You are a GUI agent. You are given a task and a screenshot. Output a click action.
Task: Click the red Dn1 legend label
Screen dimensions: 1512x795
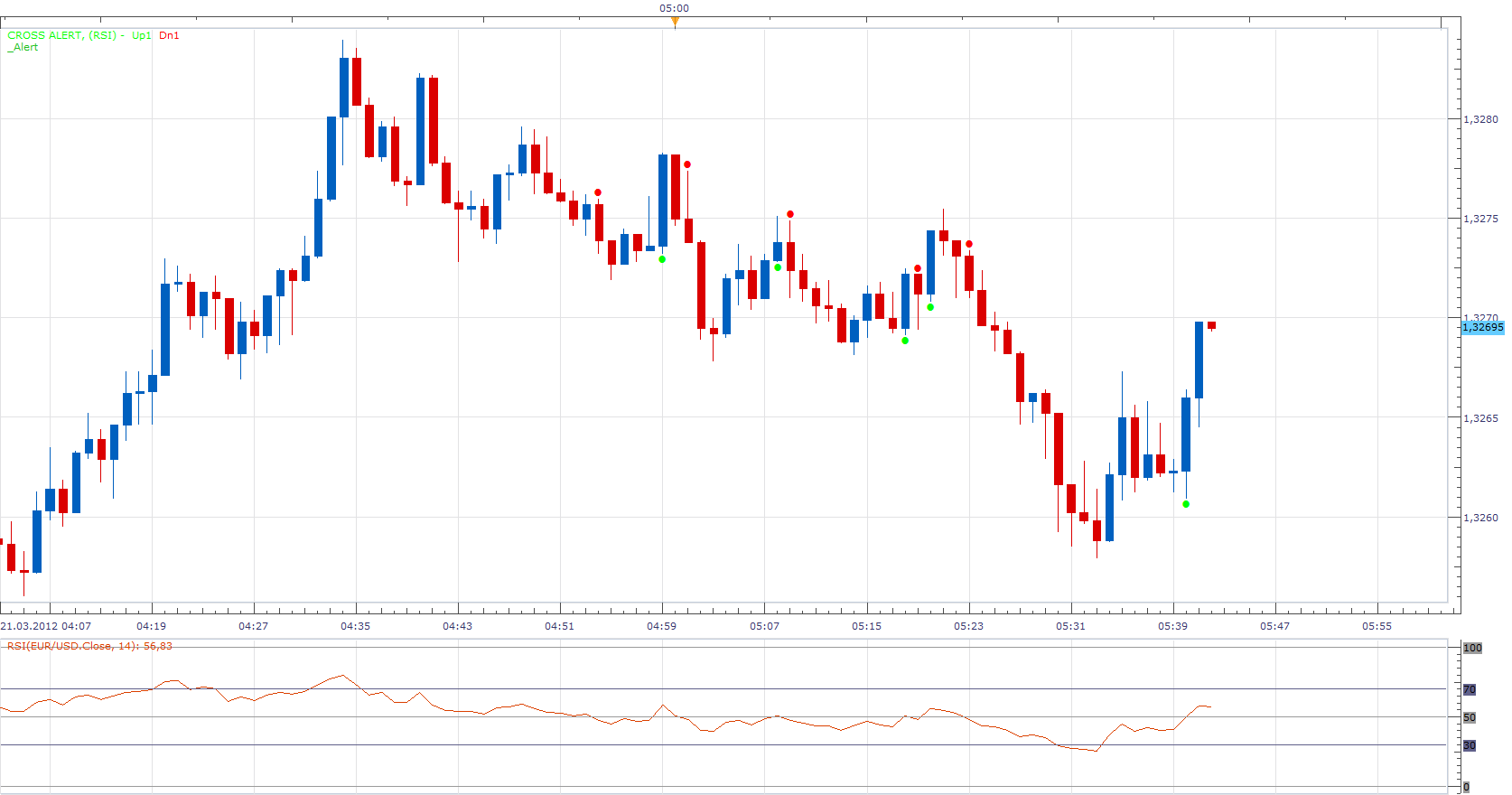169,35
